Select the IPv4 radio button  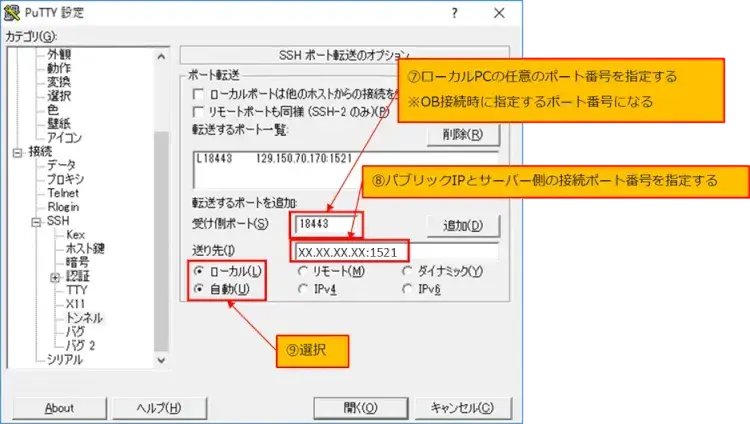[x=304, y=289]
